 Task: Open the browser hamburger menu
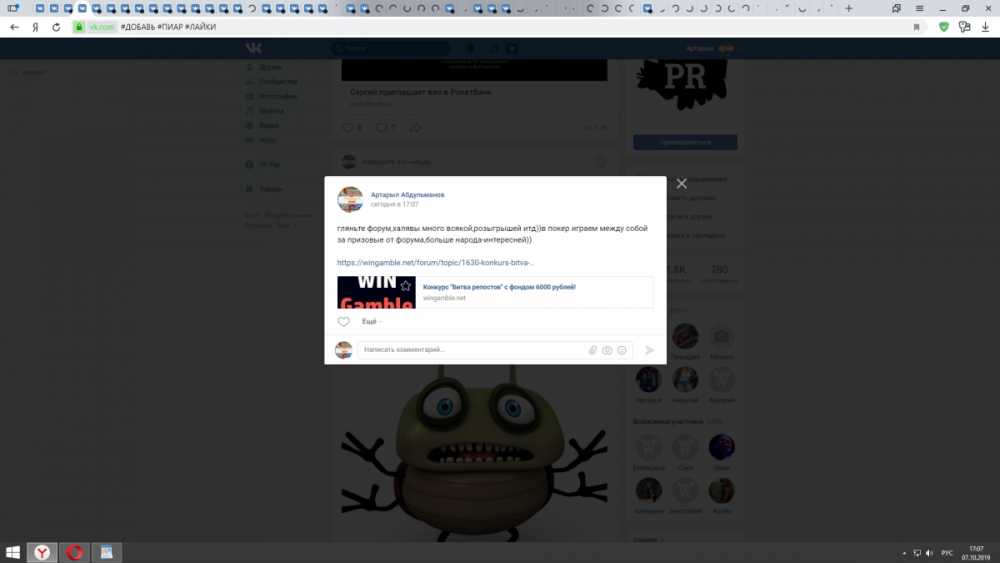[919, 8]
